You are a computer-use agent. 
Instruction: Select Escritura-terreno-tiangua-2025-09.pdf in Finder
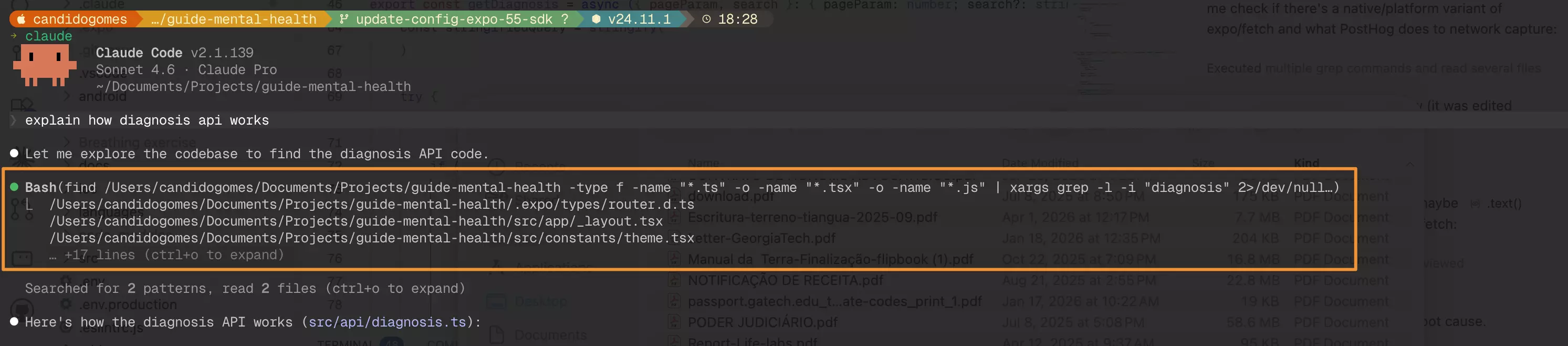point(812,217)
